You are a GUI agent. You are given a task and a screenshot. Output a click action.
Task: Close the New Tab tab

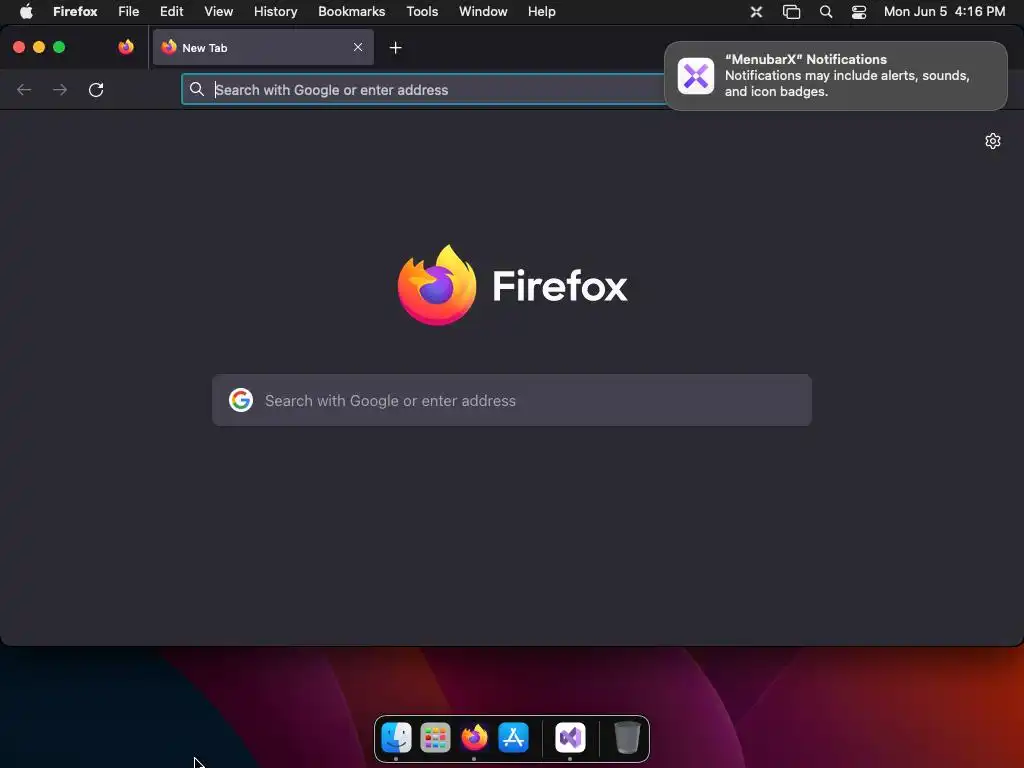[x=358, y=47]
